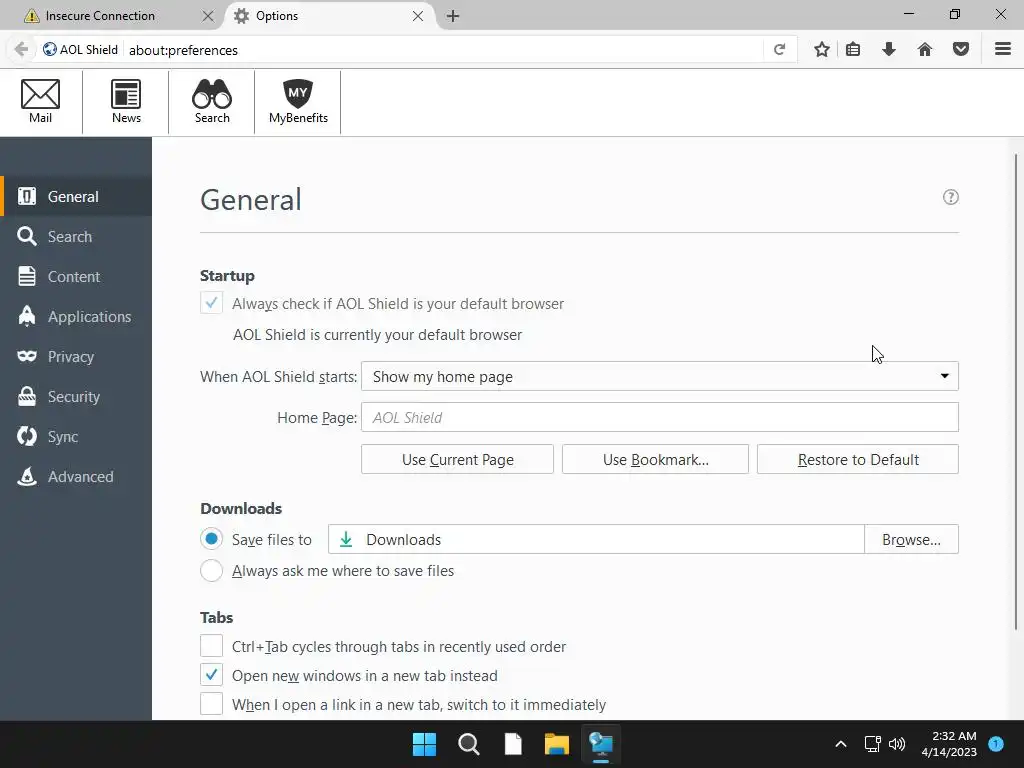Open Advanced preferences category

click(76, 477)
